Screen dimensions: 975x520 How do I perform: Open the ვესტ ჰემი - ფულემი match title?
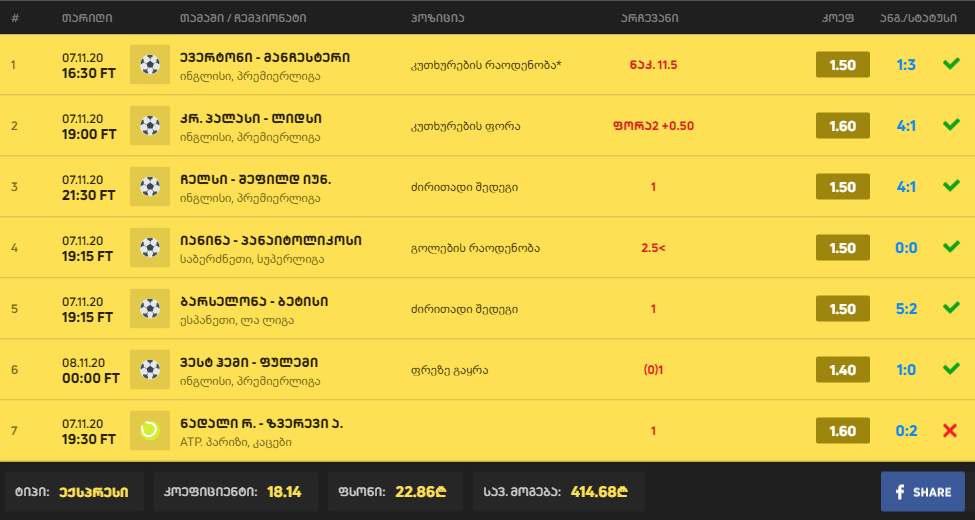tap(249, 362)
